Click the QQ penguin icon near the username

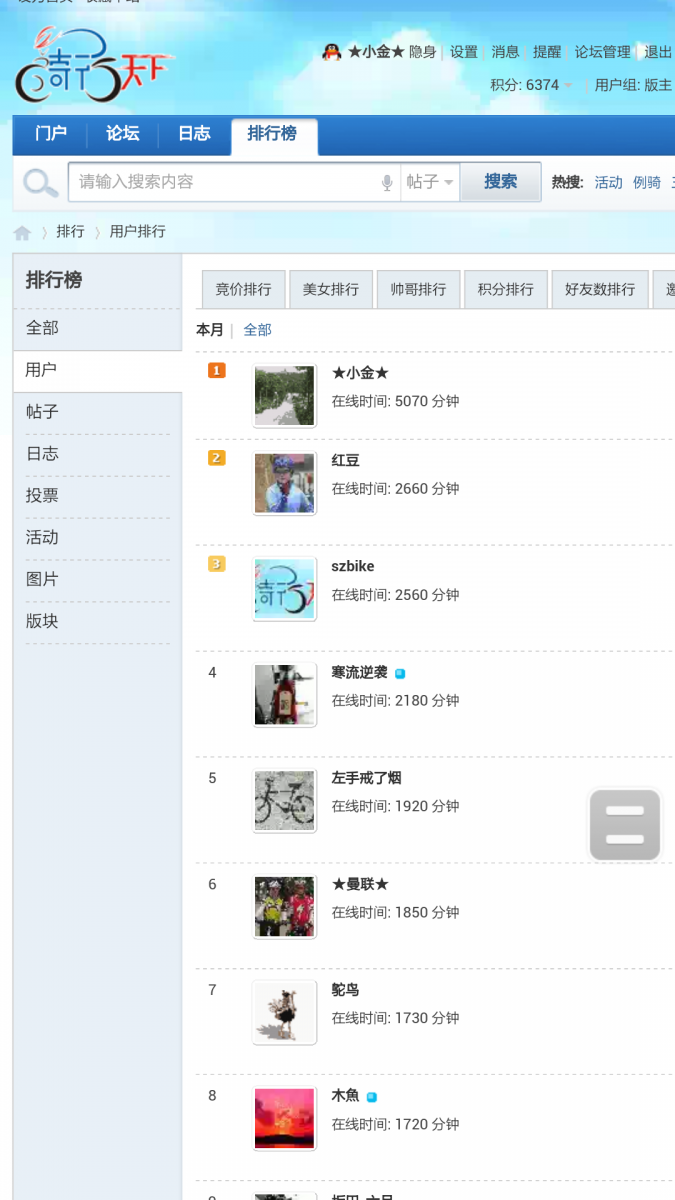coord(332,52)
